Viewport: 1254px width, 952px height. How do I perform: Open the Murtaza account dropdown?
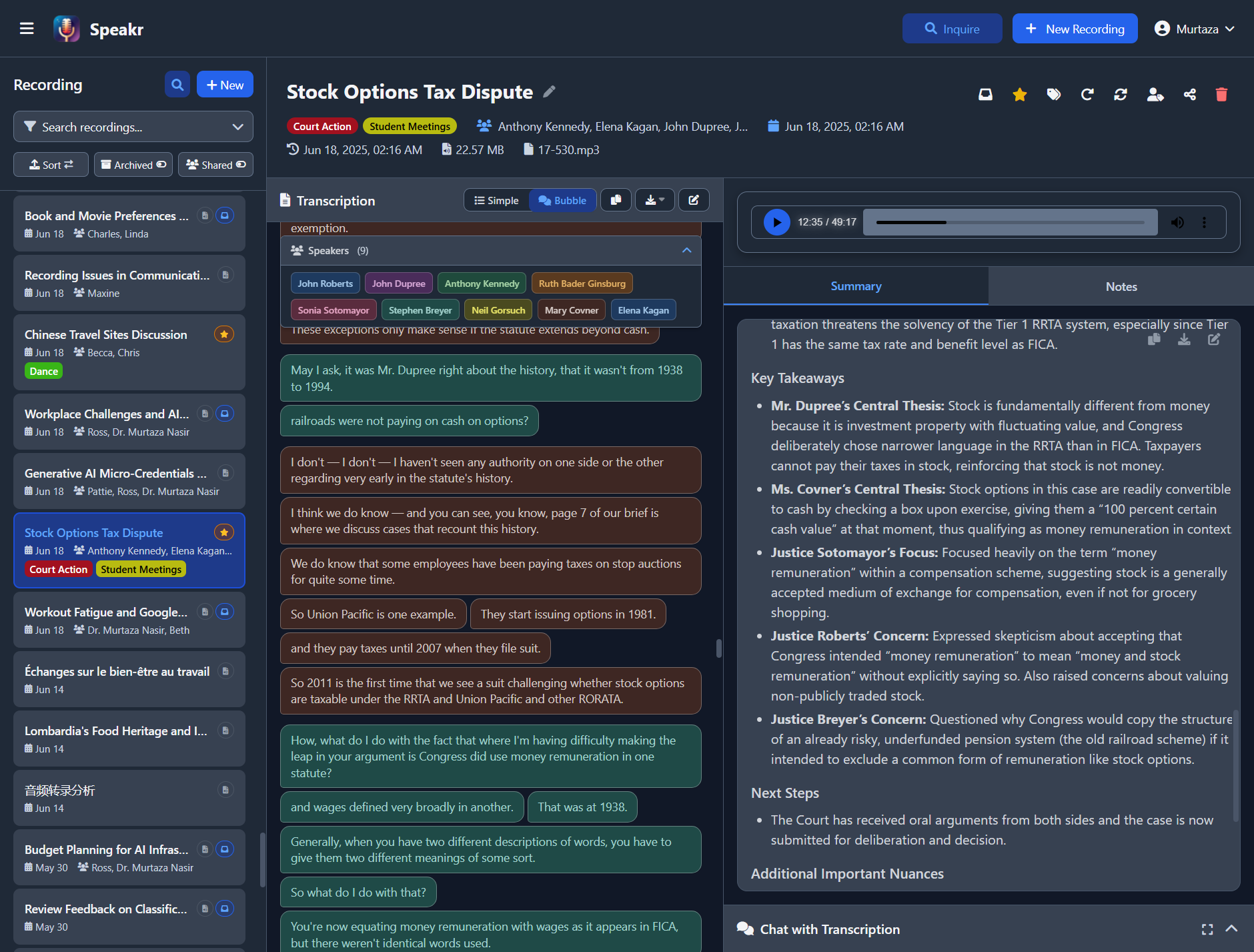tap(1195, 29)
